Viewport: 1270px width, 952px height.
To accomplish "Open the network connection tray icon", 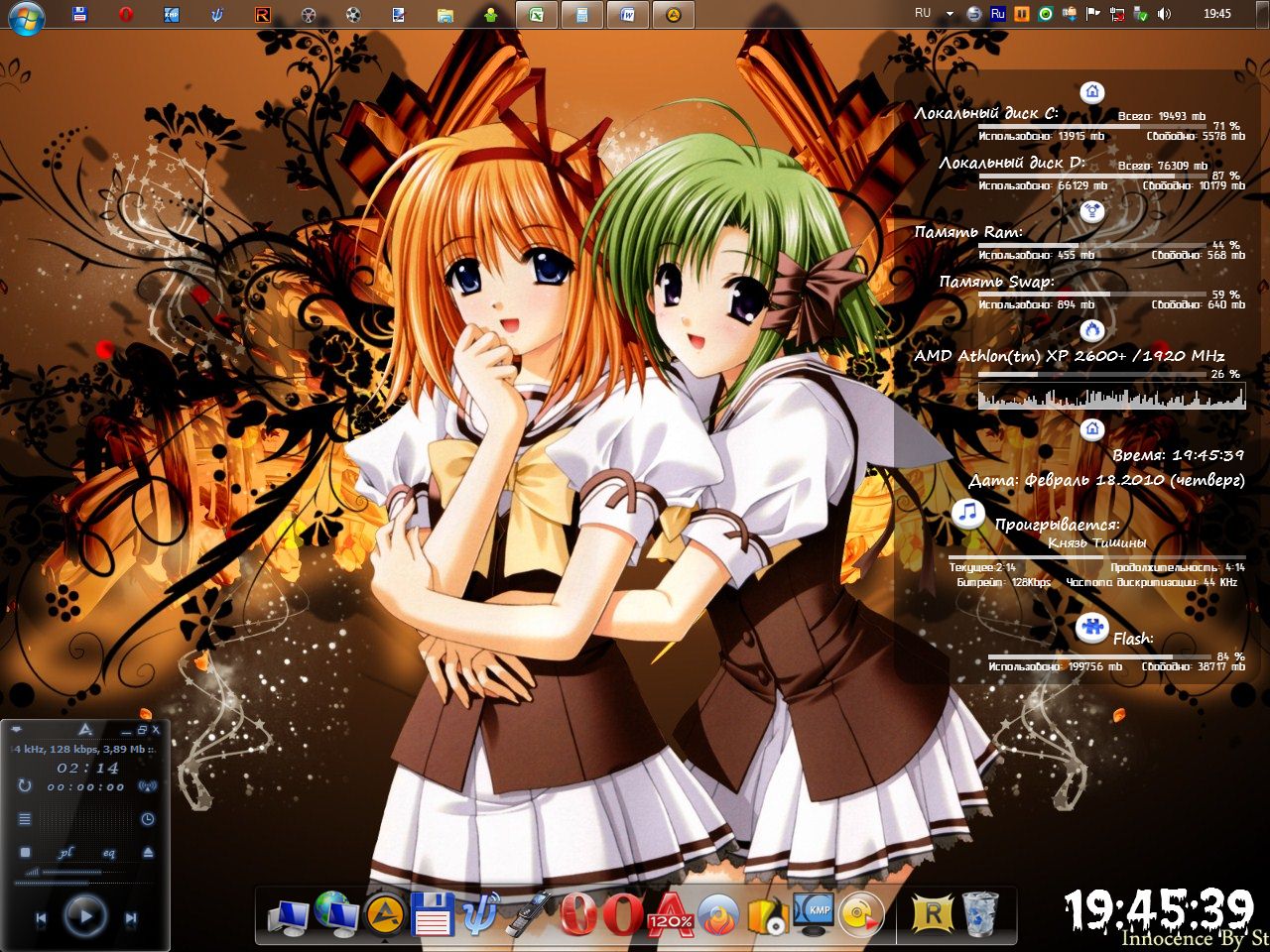I will pos(1117,14).
